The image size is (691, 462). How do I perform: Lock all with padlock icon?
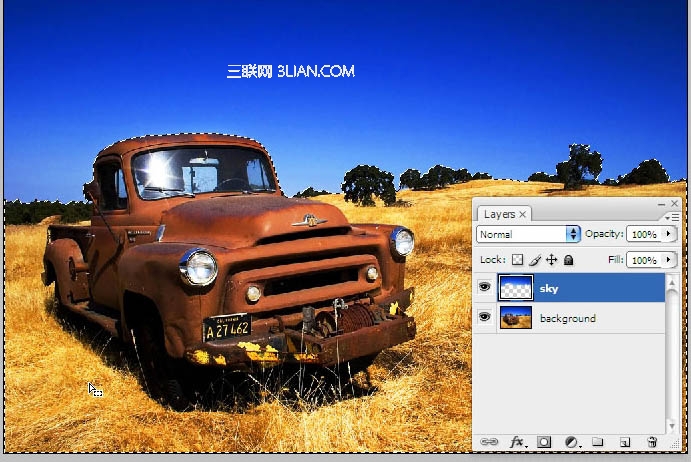pyautogui.click(x=568, y=260)
